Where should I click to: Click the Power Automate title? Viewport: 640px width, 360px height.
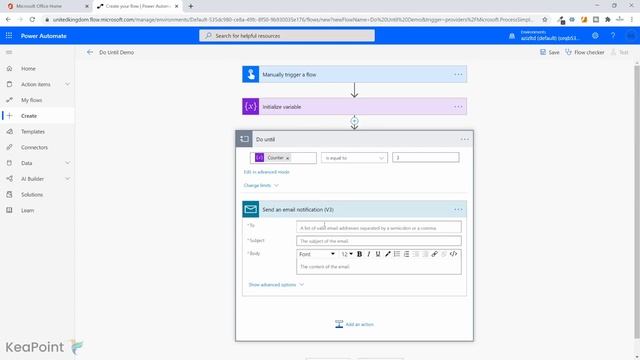pyautogui.click(x=44, y=36)
